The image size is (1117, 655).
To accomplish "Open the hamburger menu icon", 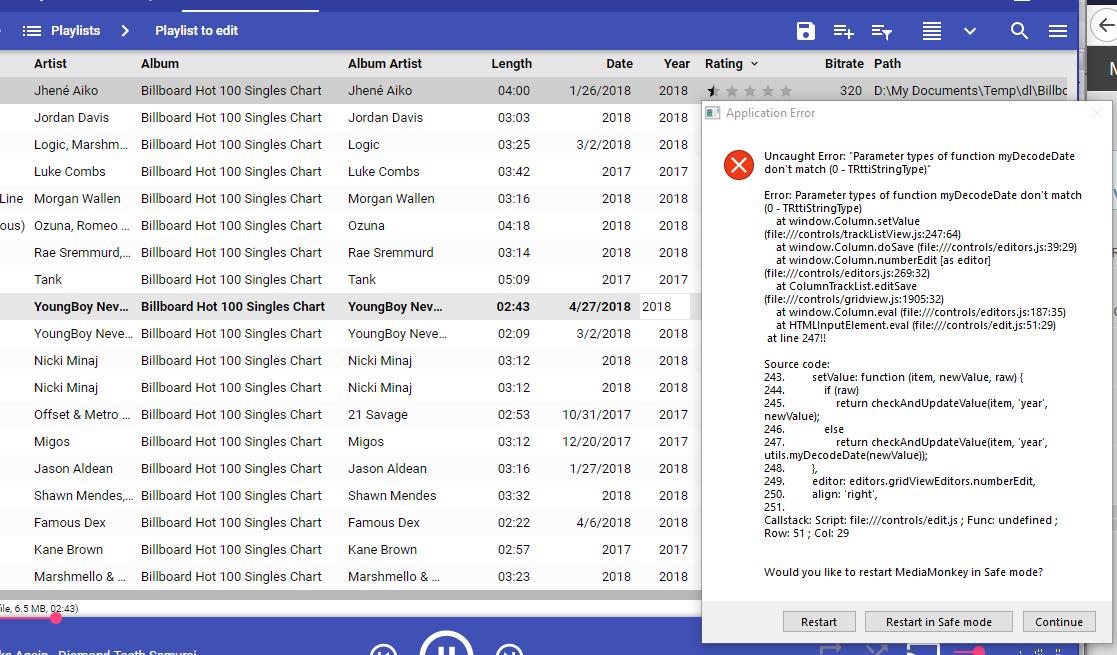I will click(1058, 31).
